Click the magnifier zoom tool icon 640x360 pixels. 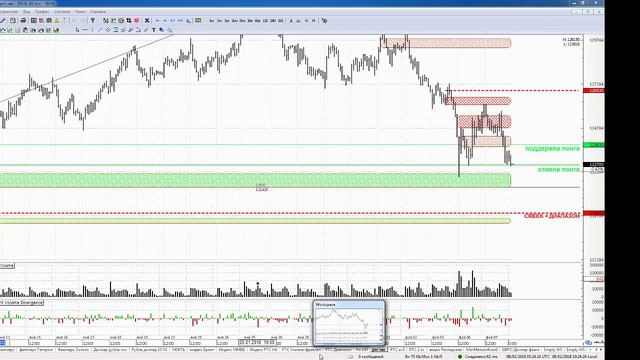(x=169, y=30)
